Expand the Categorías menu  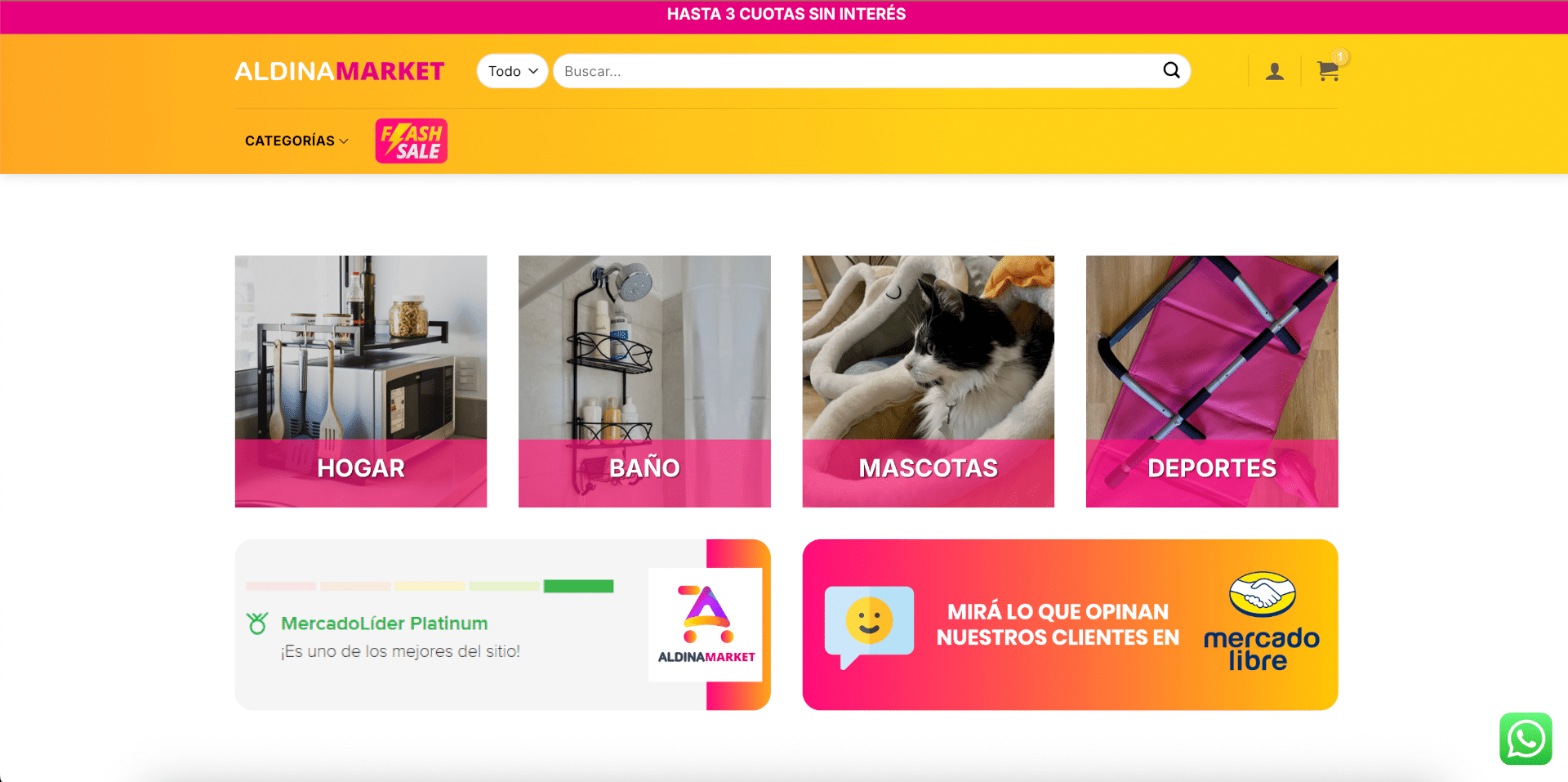coord(296,141)
